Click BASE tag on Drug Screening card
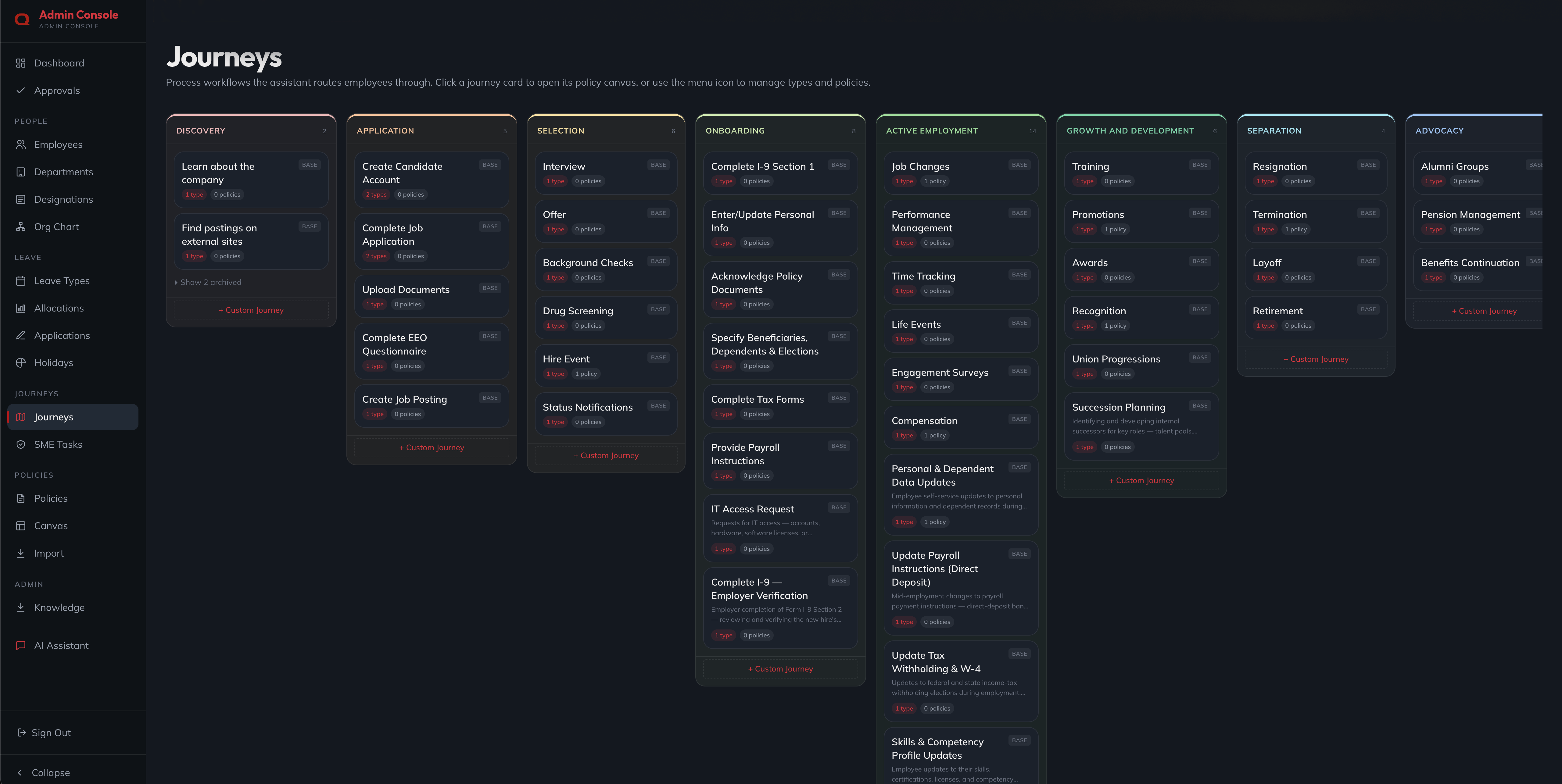1562x784 pixels. click(658, 310)
